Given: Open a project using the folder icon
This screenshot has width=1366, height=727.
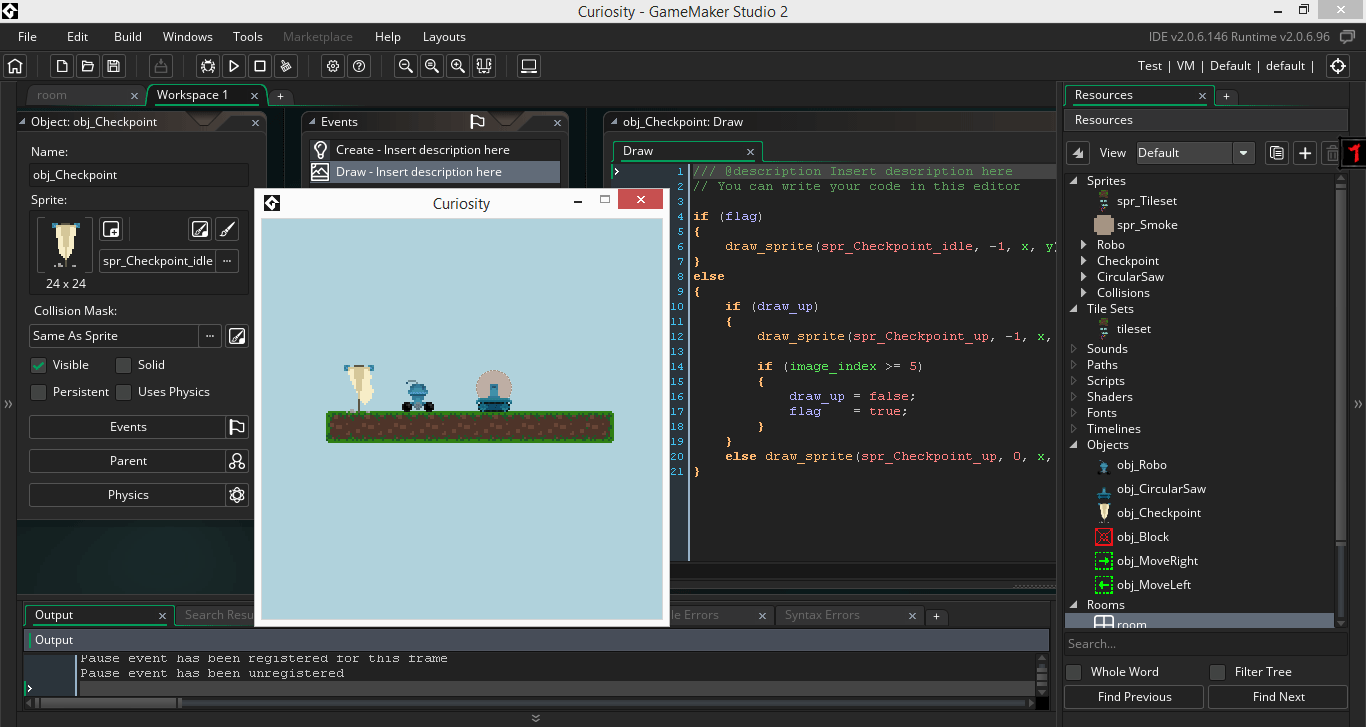Looking at the screenshot, I should [88, 66].
